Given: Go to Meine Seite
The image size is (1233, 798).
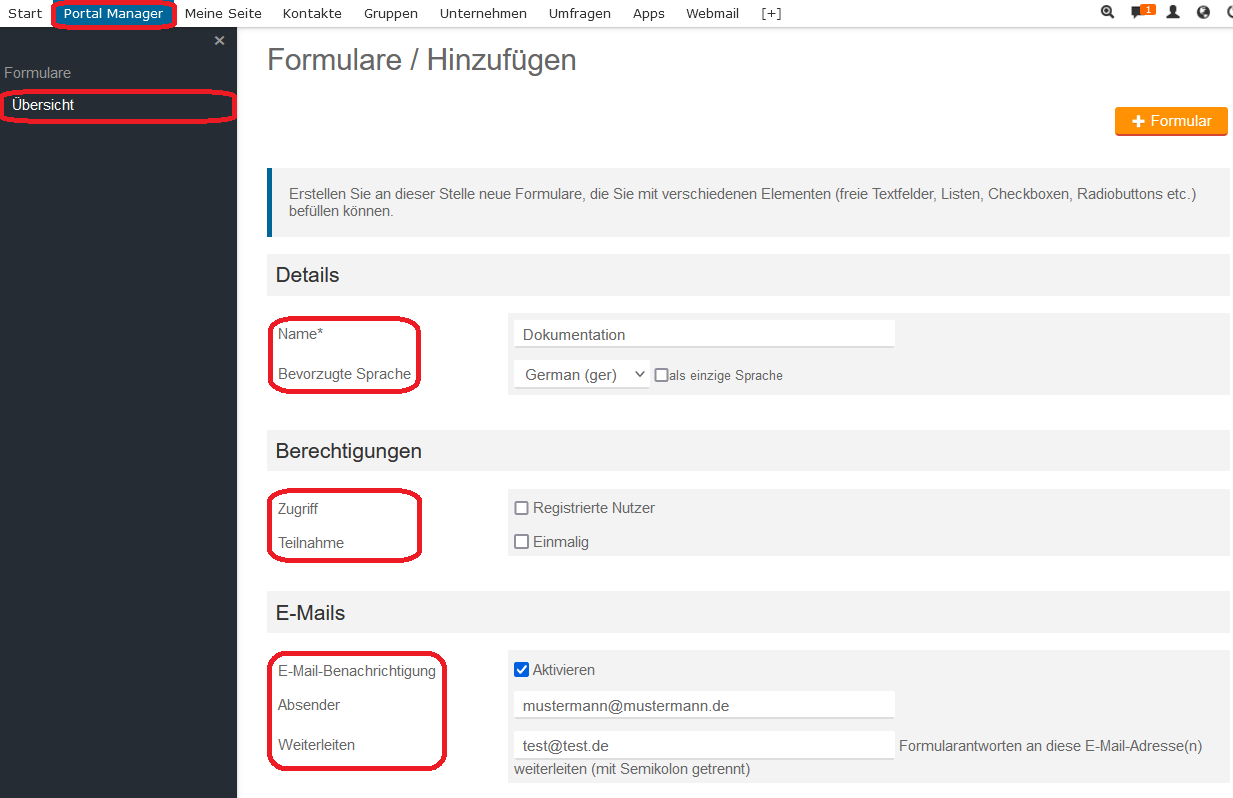Looking at the screenshot, I should tap(223, 14).
